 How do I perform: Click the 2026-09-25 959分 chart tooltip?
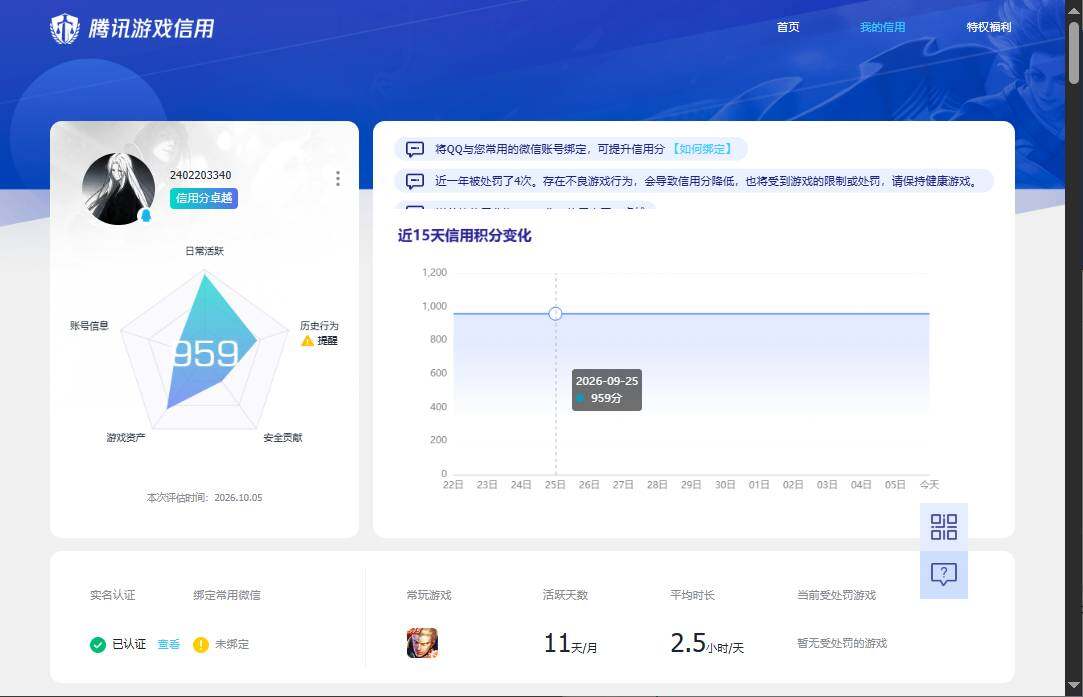(x=606, y=390)
